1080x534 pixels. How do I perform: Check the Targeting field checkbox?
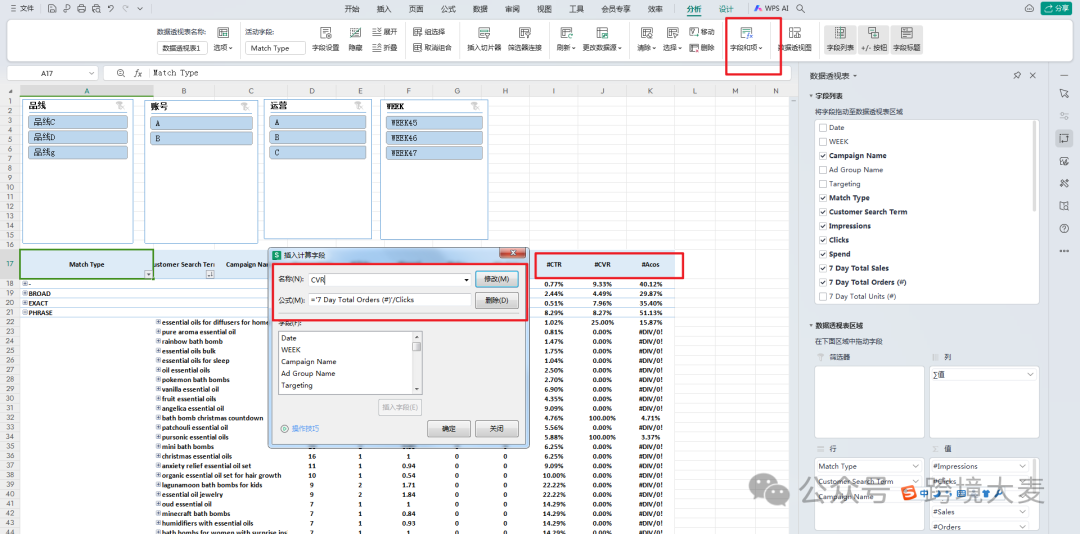pos(822,184)
